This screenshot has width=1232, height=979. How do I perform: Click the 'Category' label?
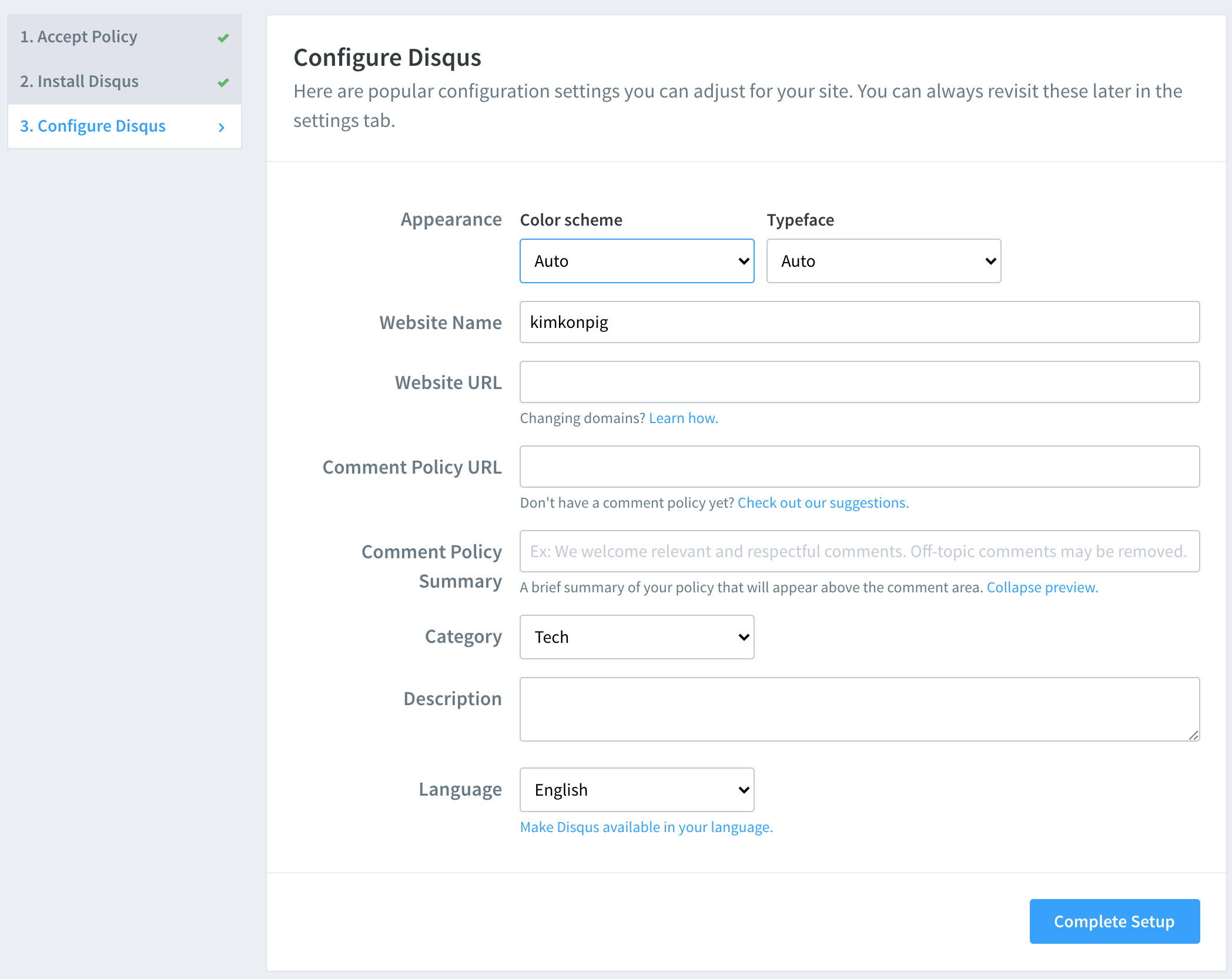tap(463, 637)
